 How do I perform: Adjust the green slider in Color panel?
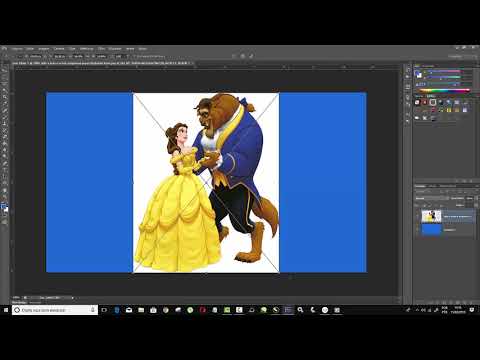[x=444, y=77]
